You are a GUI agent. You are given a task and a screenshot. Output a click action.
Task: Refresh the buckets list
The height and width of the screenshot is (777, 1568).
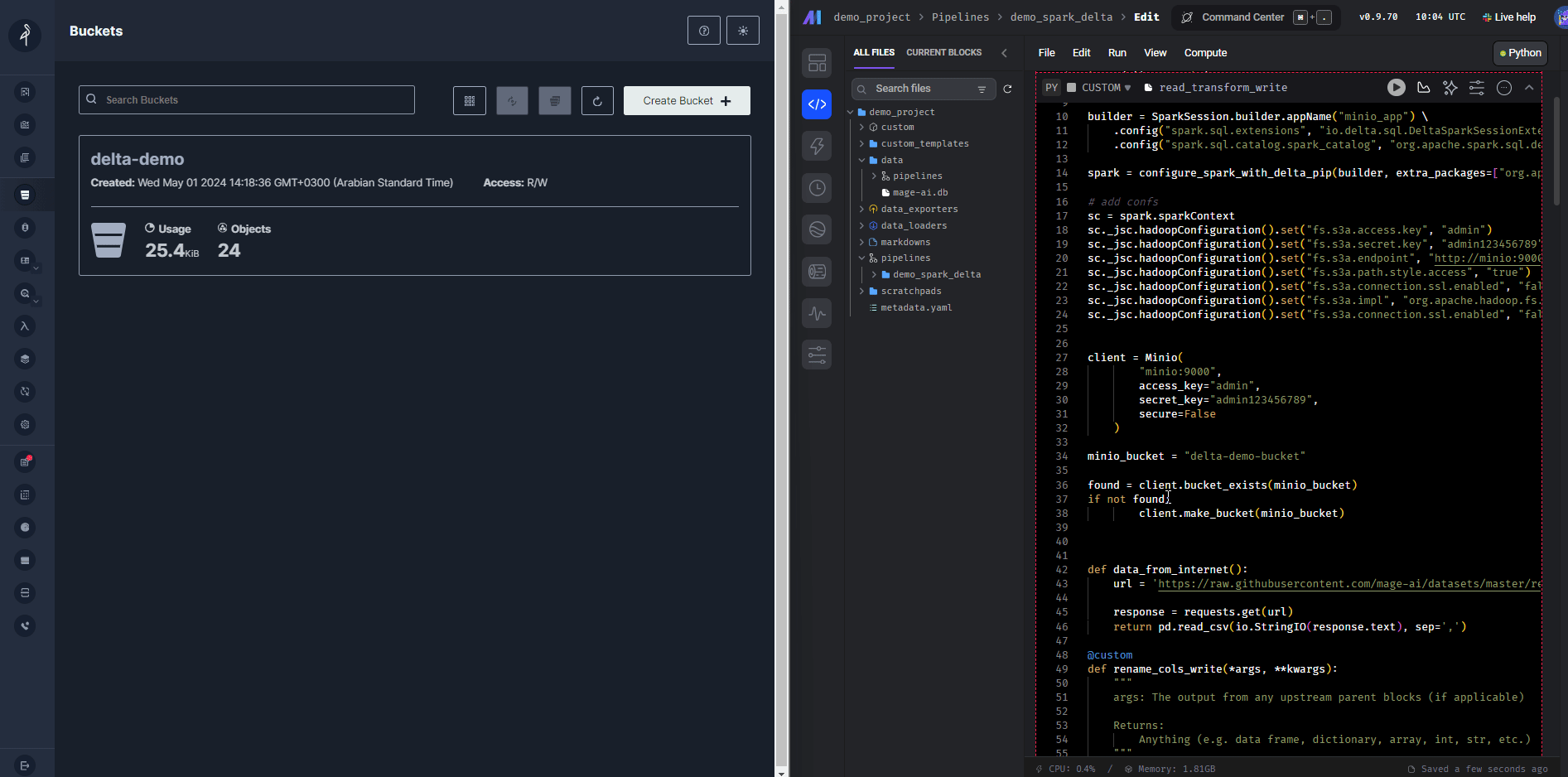(597, 101)
